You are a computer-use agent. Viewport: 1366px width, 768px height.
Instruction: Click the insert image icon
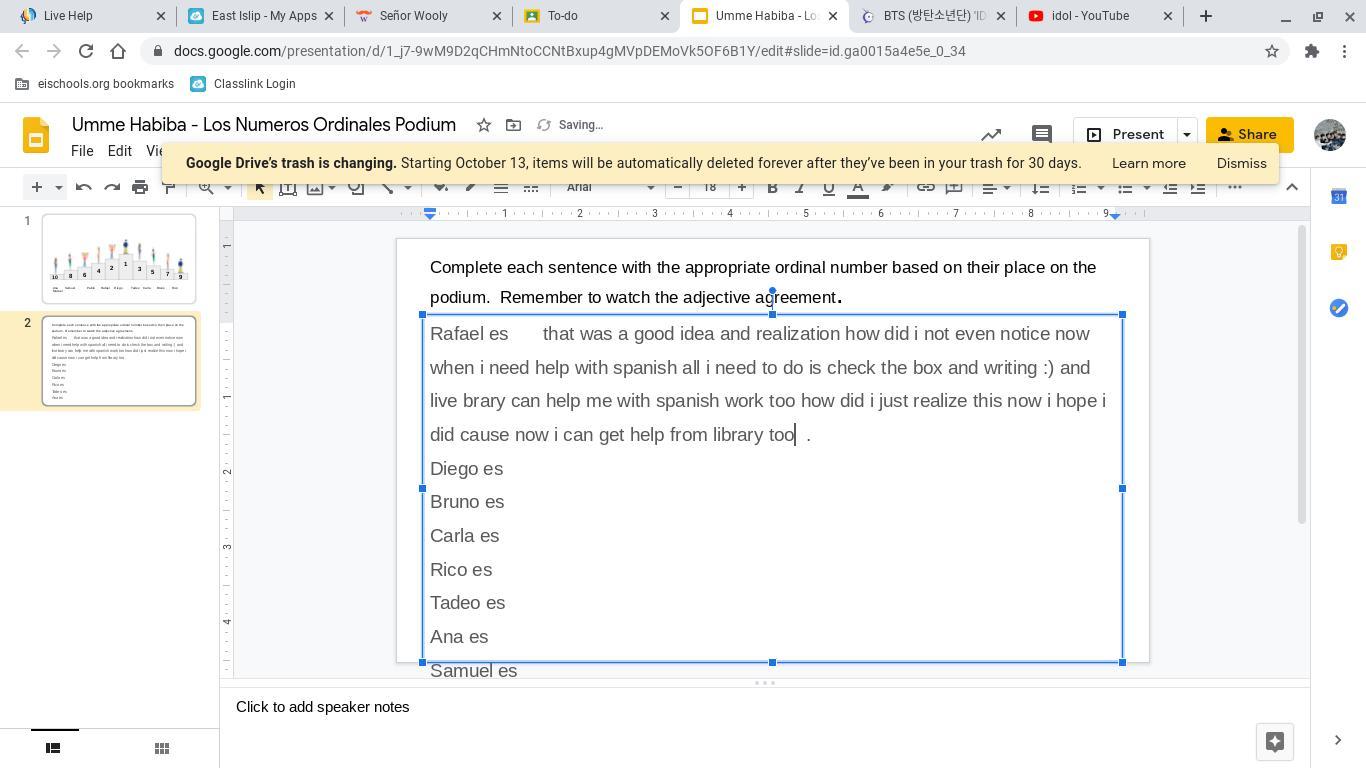pos(315,187)
